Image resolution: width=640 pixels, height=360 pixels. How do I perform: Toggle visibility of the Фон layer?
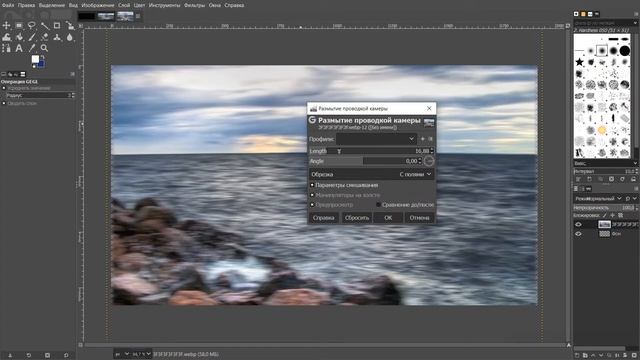(578, 234)
